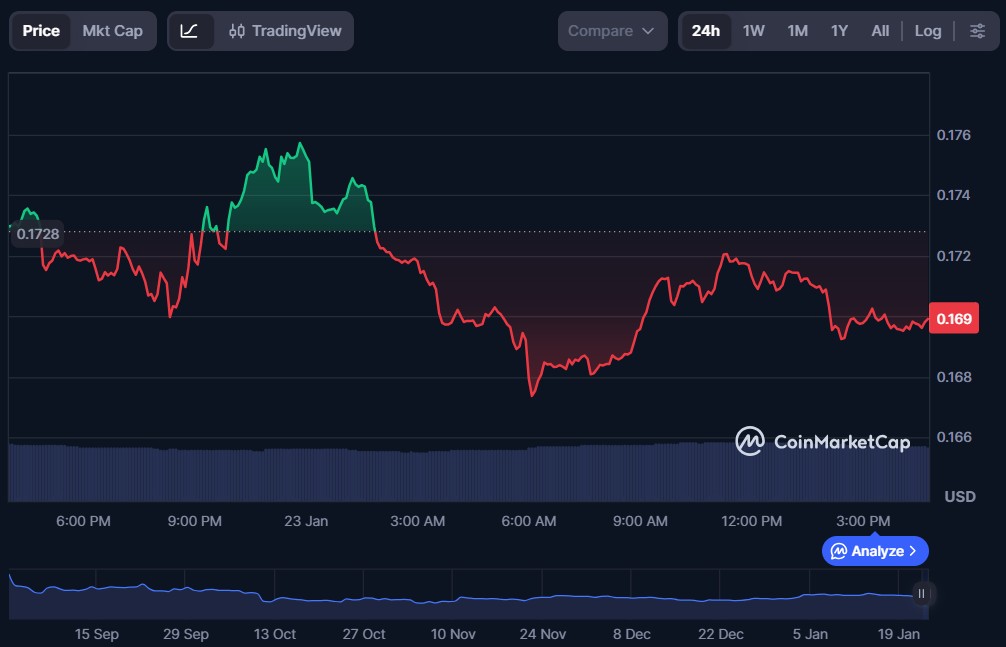Image resolution: width=1006 pixels, height=647 pixels.
Task: Click the Analyze button
Action: pyautogui.click(x=875, y=551)
